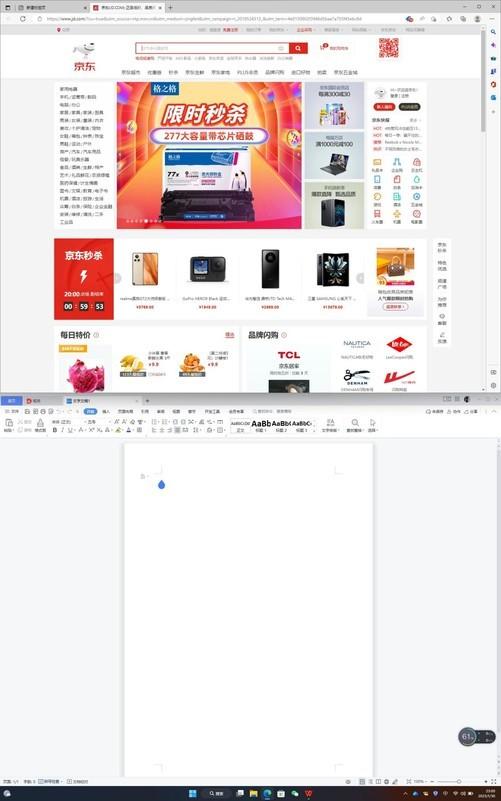
Task: Activate the Format Painter brush
Action: 40,425
